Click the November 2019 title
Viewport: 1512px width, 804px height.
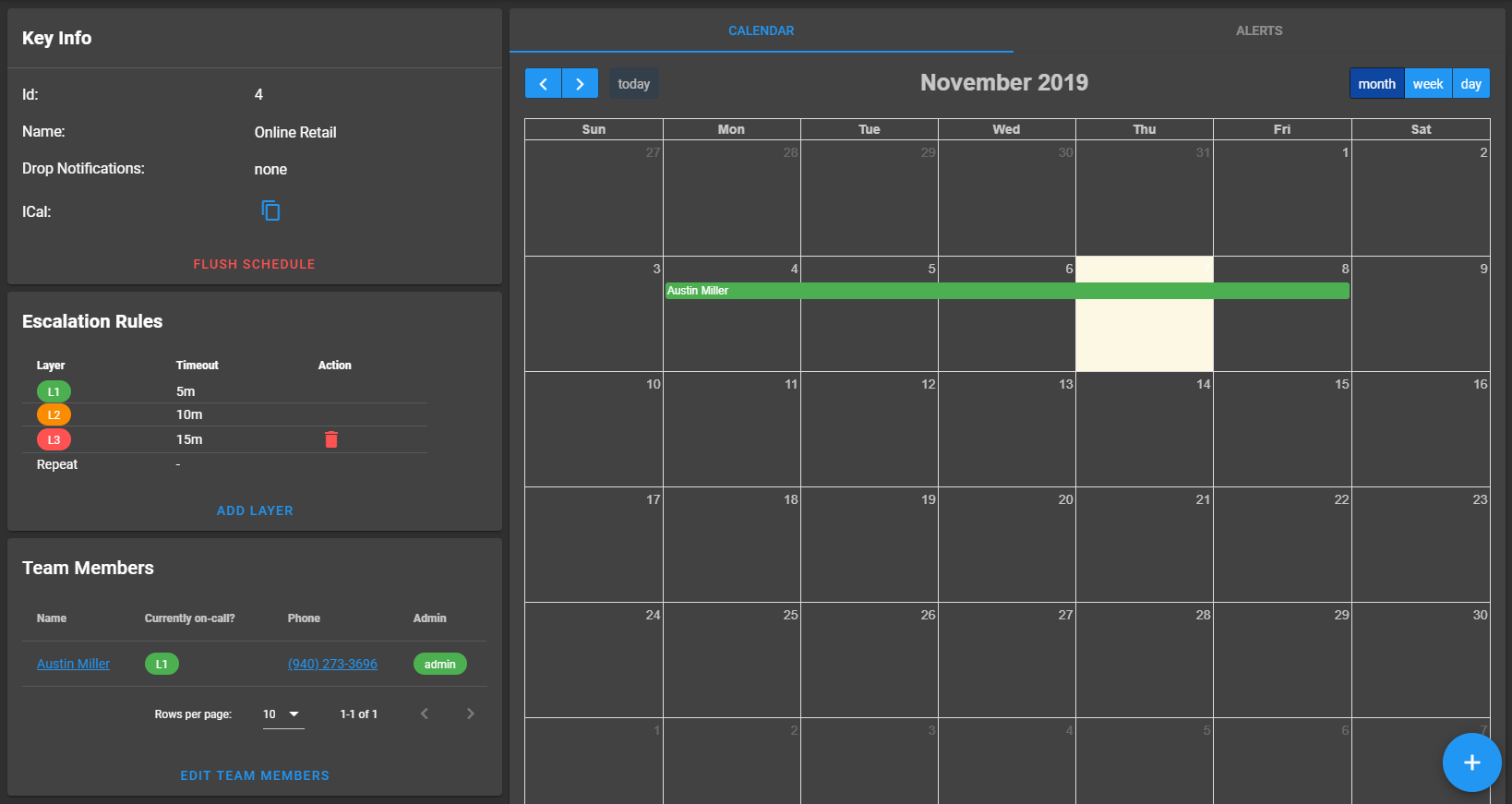[x=1004, y=83]
